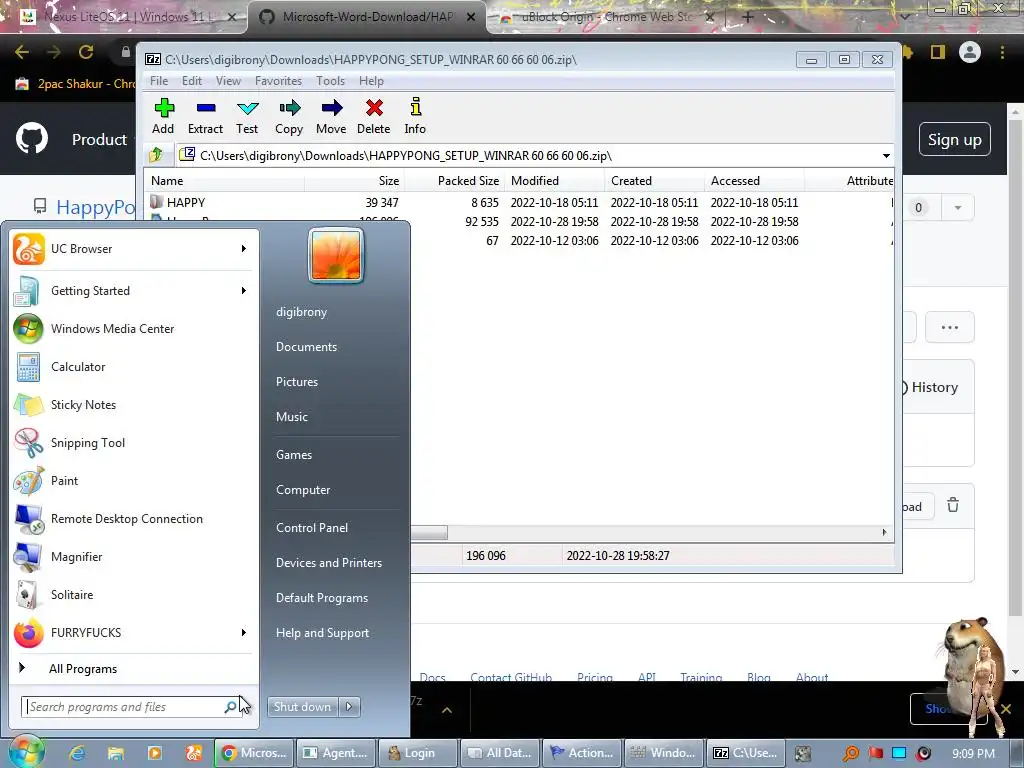
Task: Click the search programs and files box
Action: (131, 707)
